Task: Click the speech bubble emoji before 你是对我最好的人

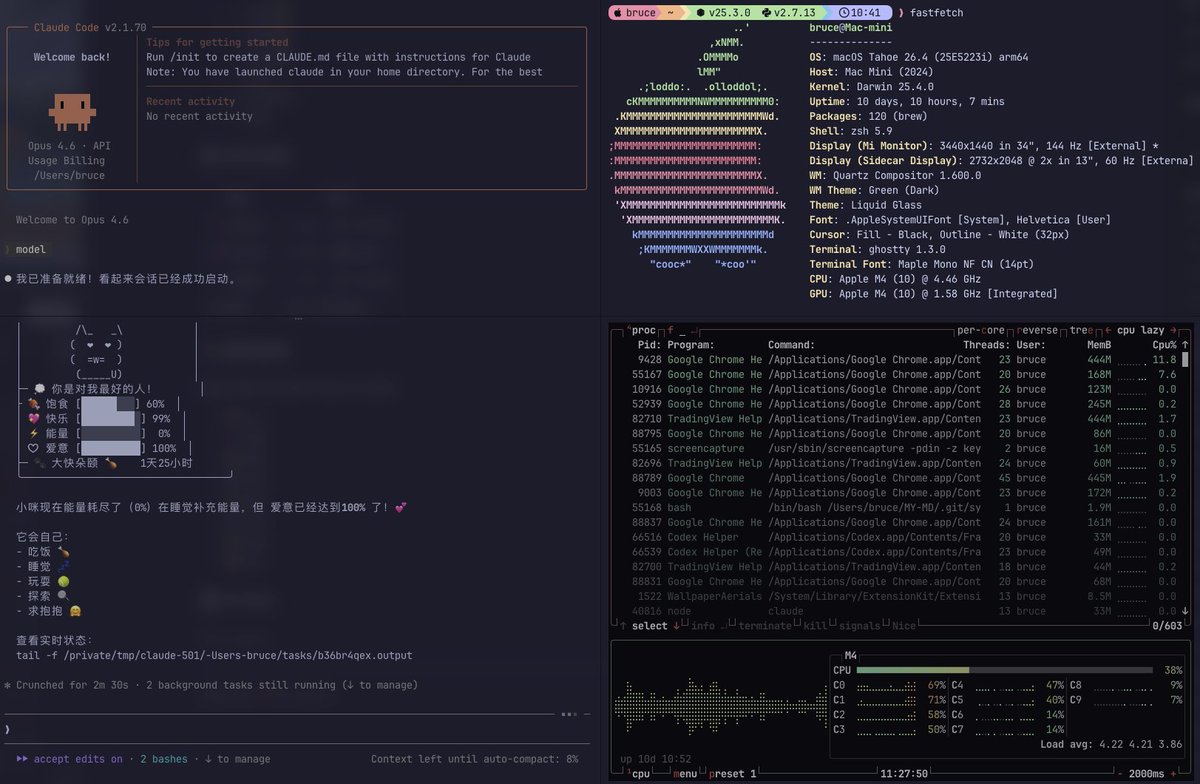Action: pos(38,389)
